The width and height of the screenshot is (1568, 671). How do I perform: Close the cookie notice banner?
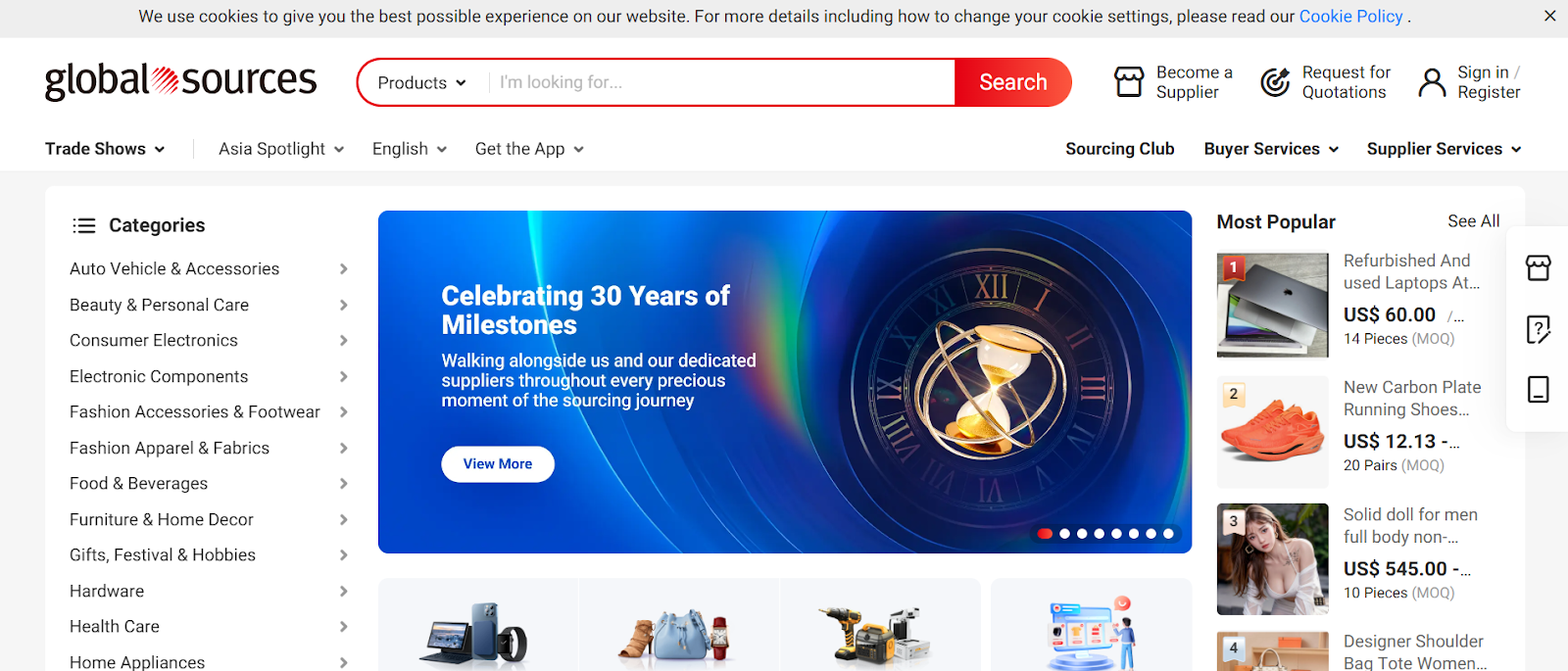pos(1550,16)
